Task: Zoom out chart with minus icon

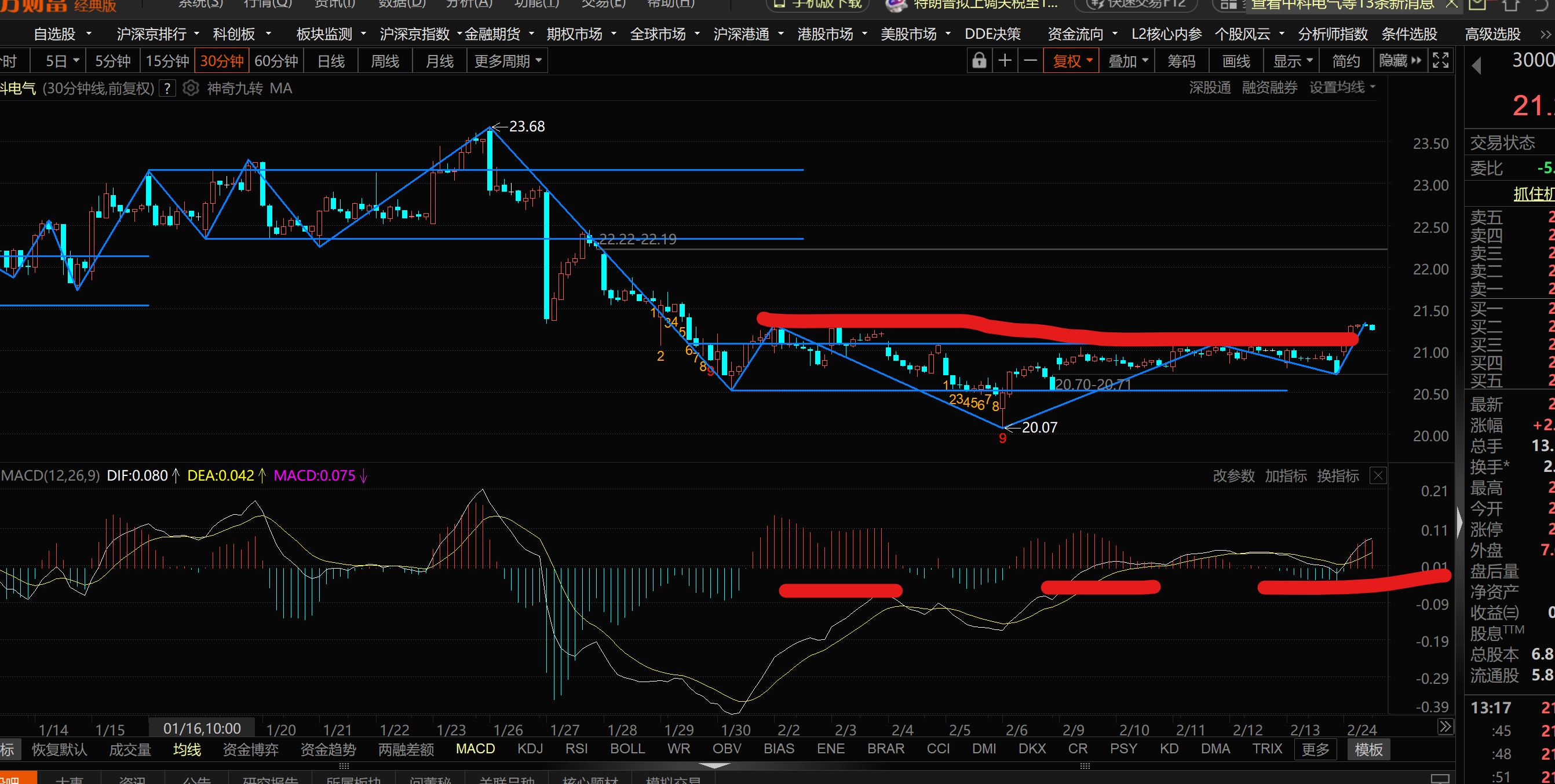Action: [x=1031, y=61]
